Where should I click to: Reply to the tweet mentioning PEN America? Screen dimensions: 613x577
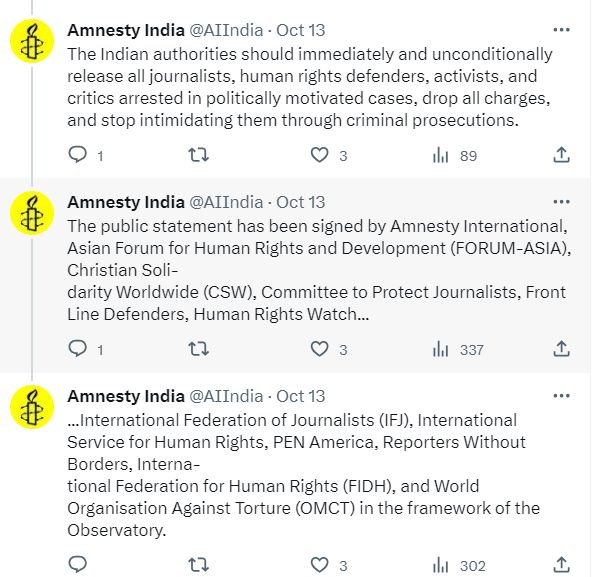point(77,564)
